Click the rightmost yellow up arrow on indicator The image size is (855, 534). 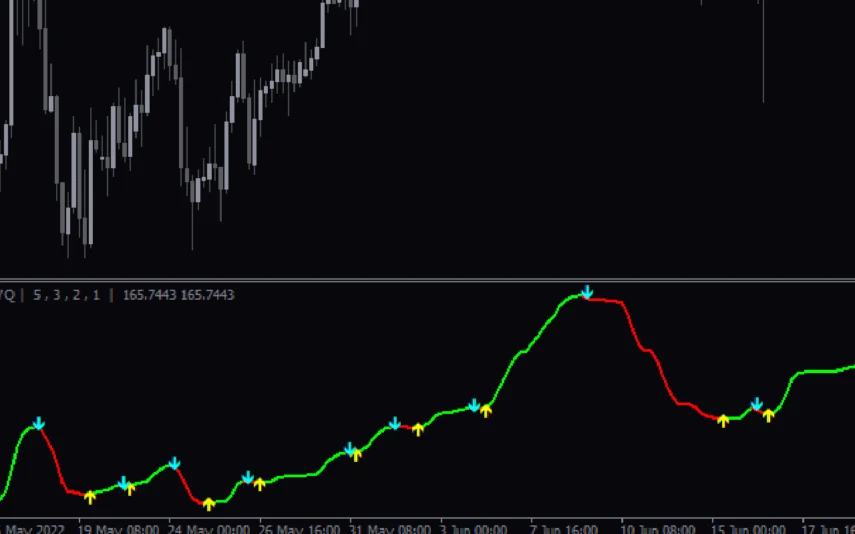768,415
